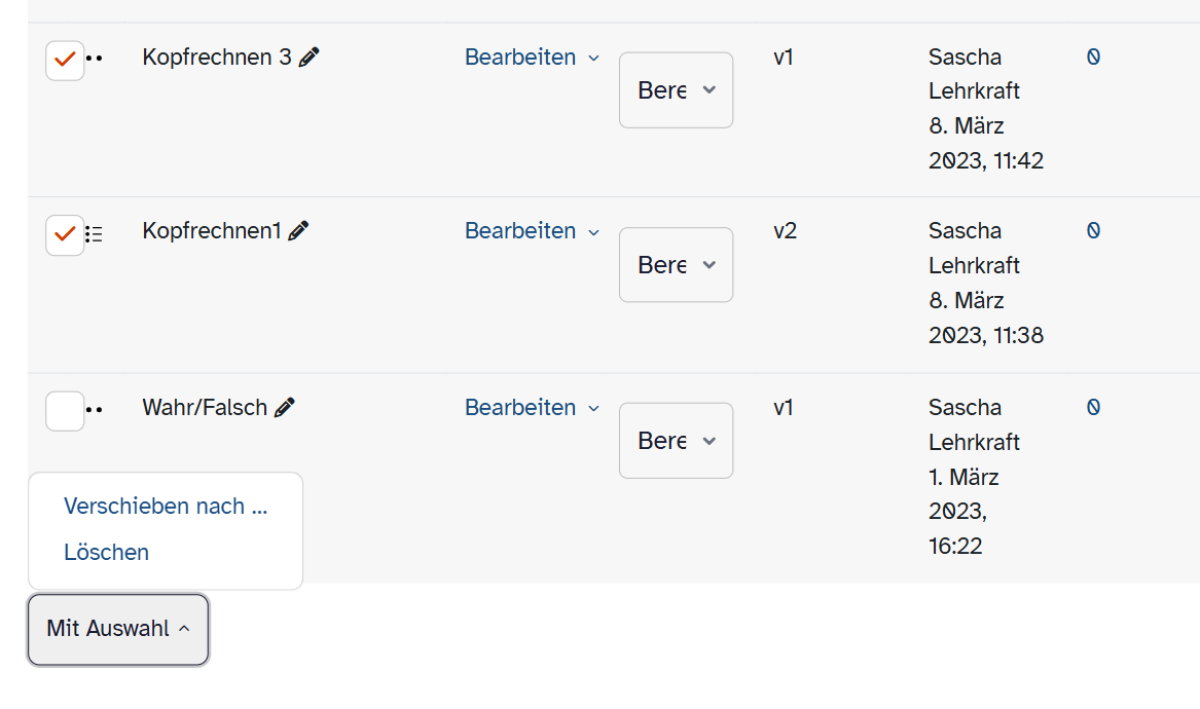This screenshot has width=1200, height=709.
Task: Uncheck the Kopfrechnen1 checkbox
Action: (65, 235)
